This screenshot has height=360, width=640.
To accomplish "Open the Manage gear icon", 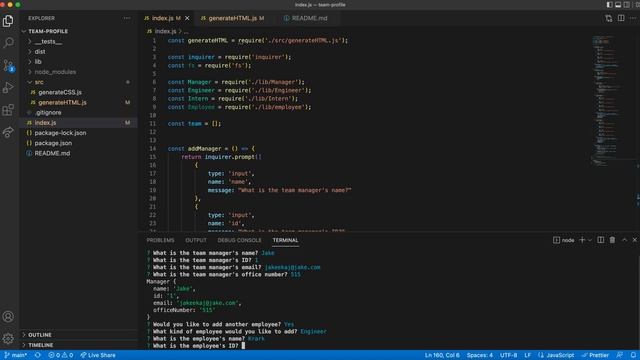I will pyautogui.click(x=8, y=338).
